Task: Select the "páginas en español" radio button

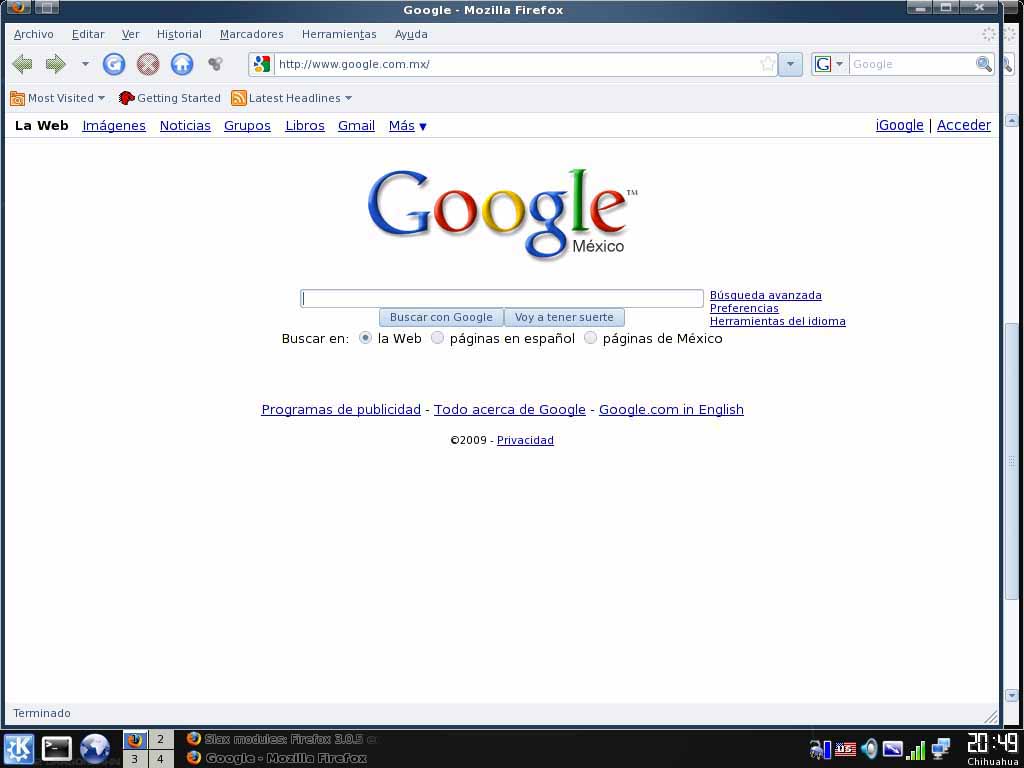Action: pos(438,338)
